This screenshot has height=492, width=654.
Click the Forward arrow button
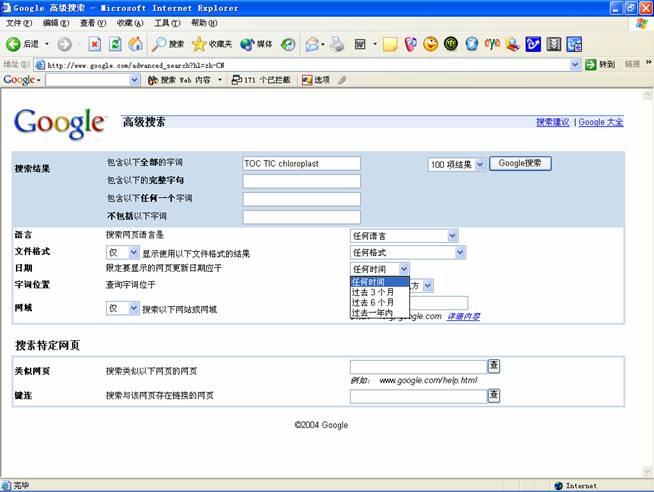[x=64, y=44]
